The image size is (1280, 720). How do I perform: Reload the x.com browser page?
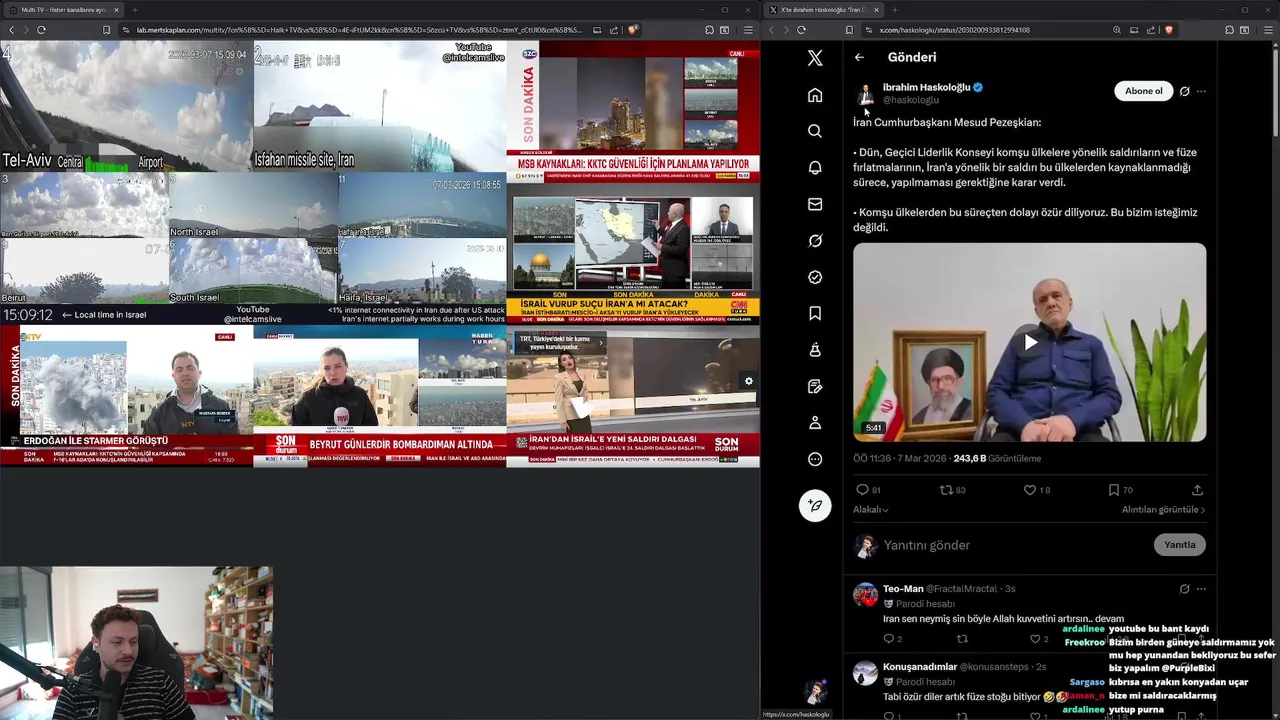[x=802, y=30]
